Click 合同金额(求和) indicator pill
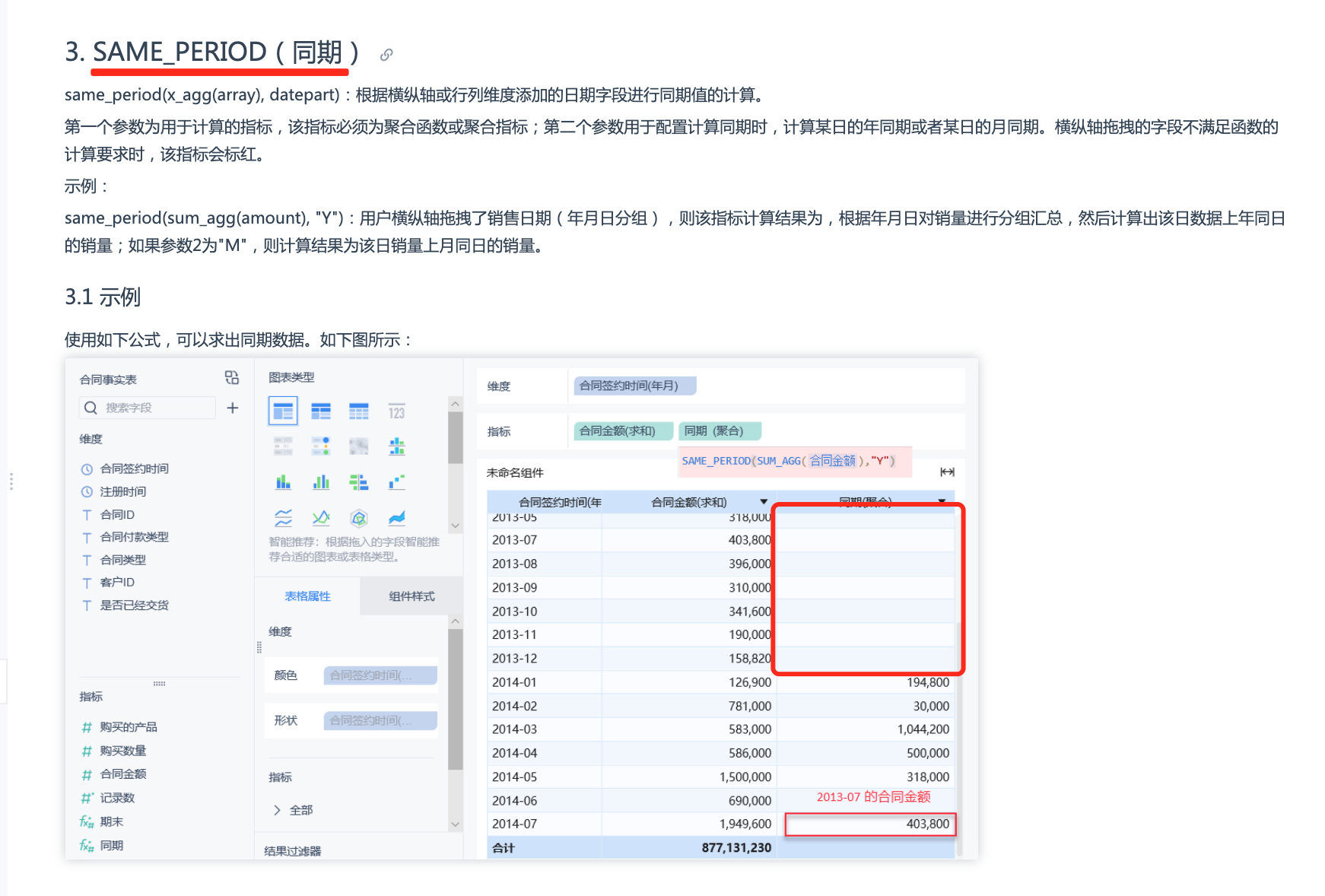Viewport: 1325px width, 896px height. pyautogui.click(x=623, y=431)
